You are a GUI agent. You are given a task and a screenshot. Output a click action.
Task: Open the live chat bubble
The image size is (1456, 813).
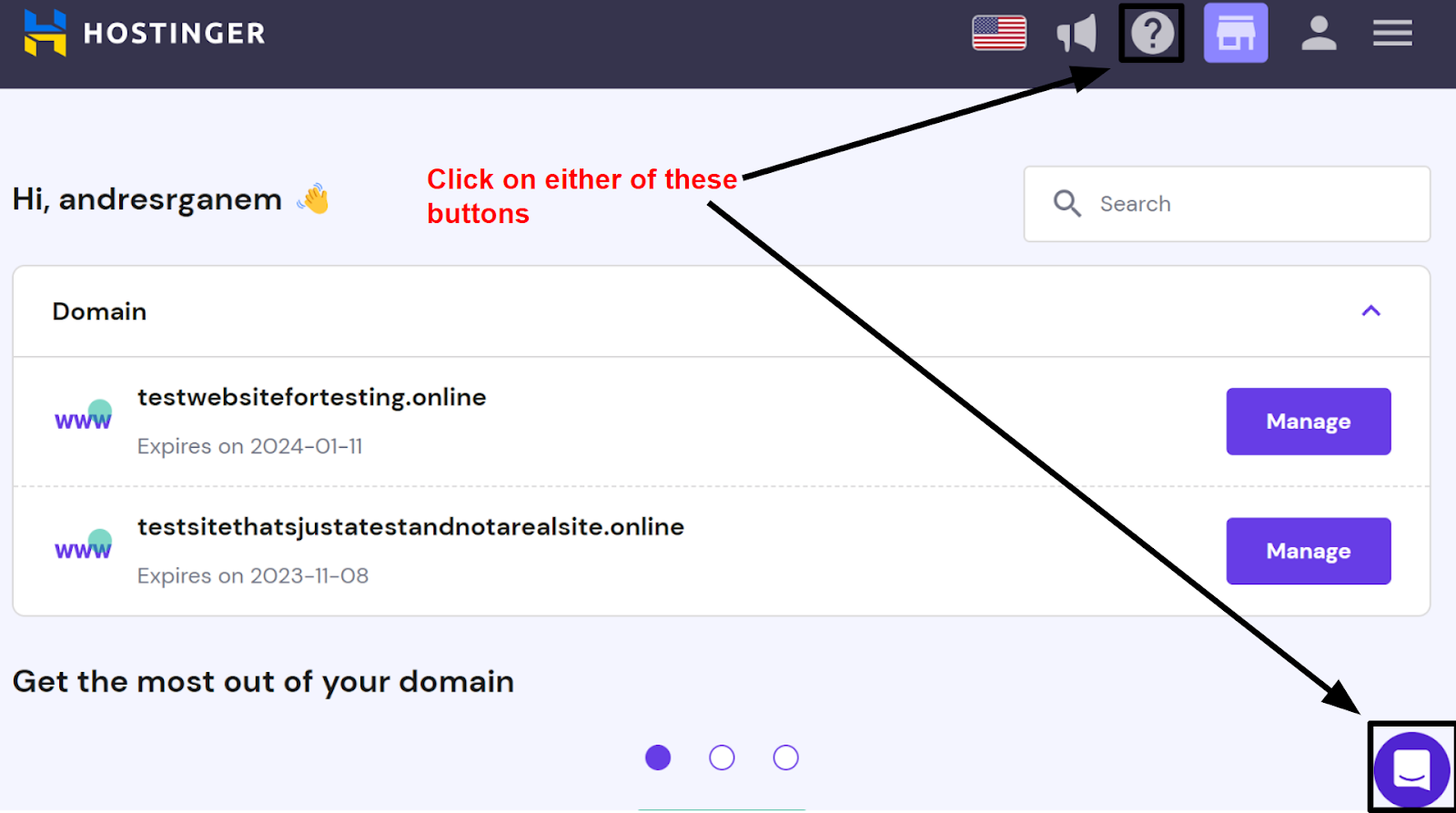point(1411,770)
